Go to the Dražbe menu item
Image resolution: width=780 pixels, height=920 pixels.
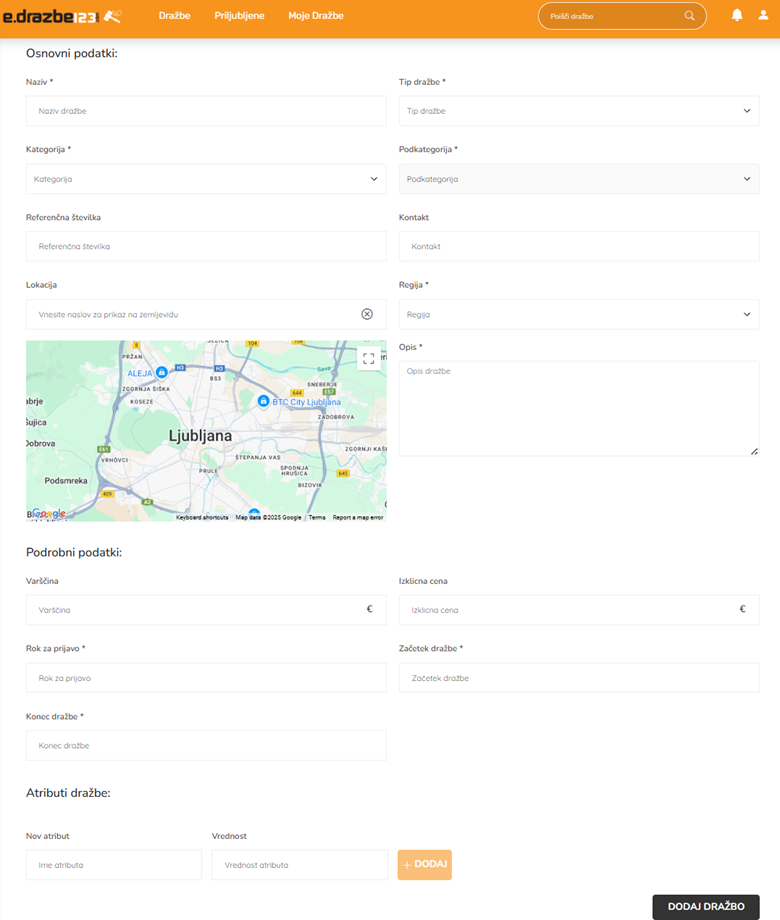174,16
